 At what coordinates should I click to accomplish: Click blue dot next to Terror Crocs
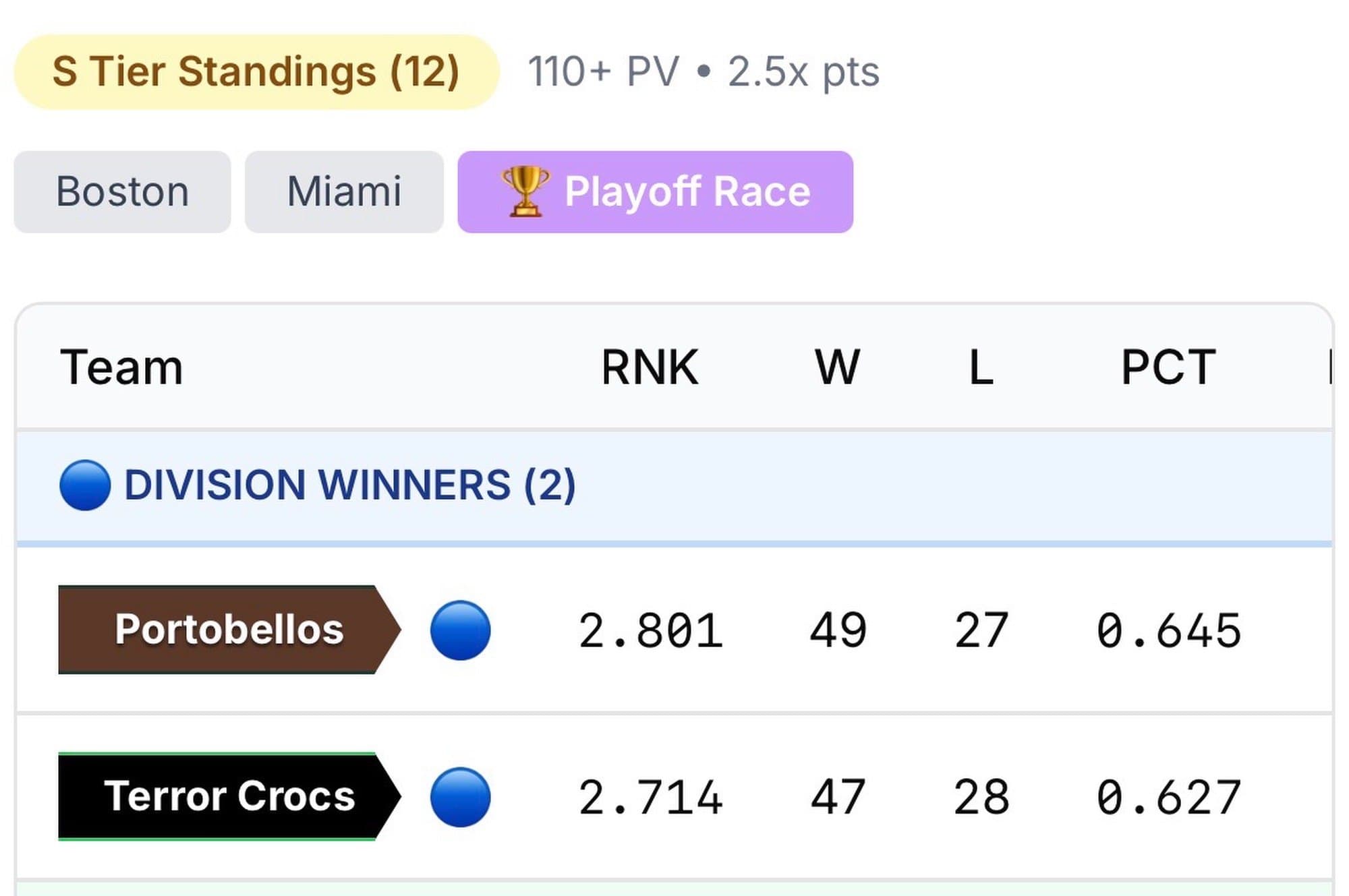click(x=460, y=797)
